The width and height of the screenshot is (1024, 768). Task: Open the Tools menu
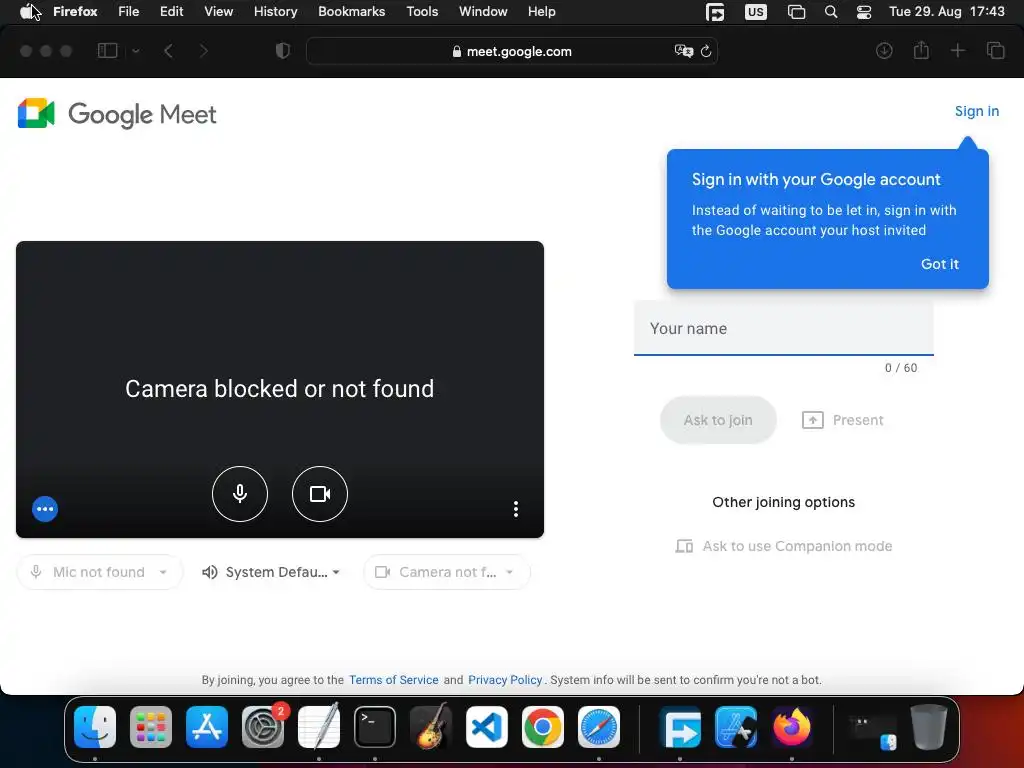coord(422,12)
